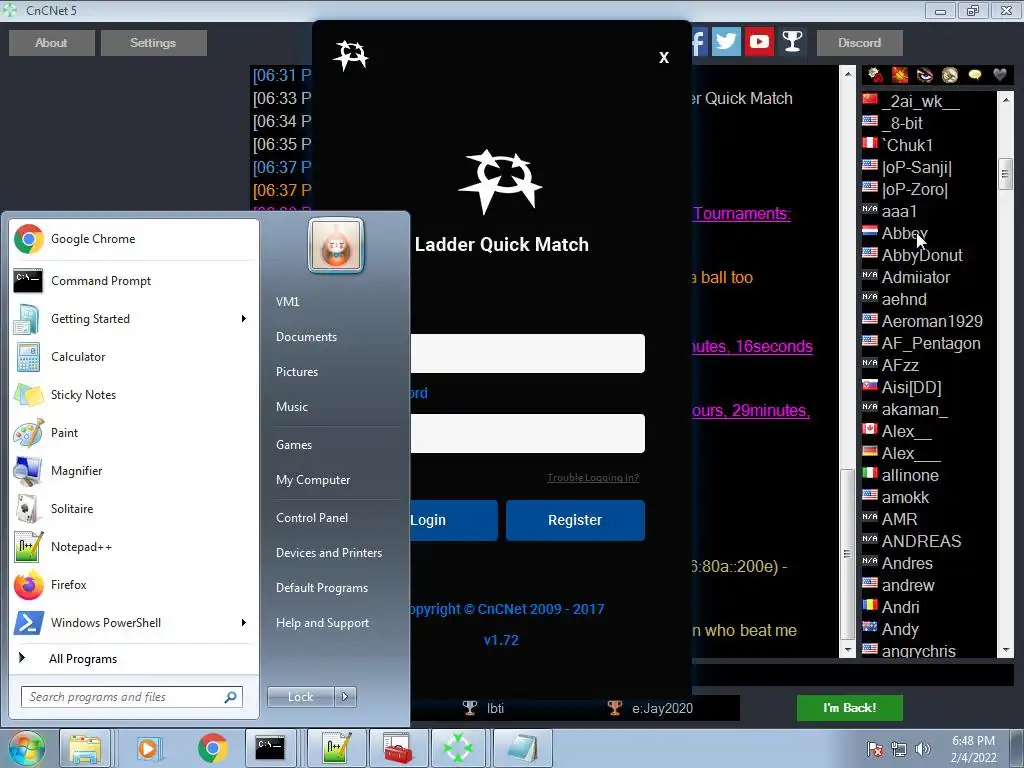Open Chrome from the taskbar
Screen dimensions: 1024x768
pos(212,748)
